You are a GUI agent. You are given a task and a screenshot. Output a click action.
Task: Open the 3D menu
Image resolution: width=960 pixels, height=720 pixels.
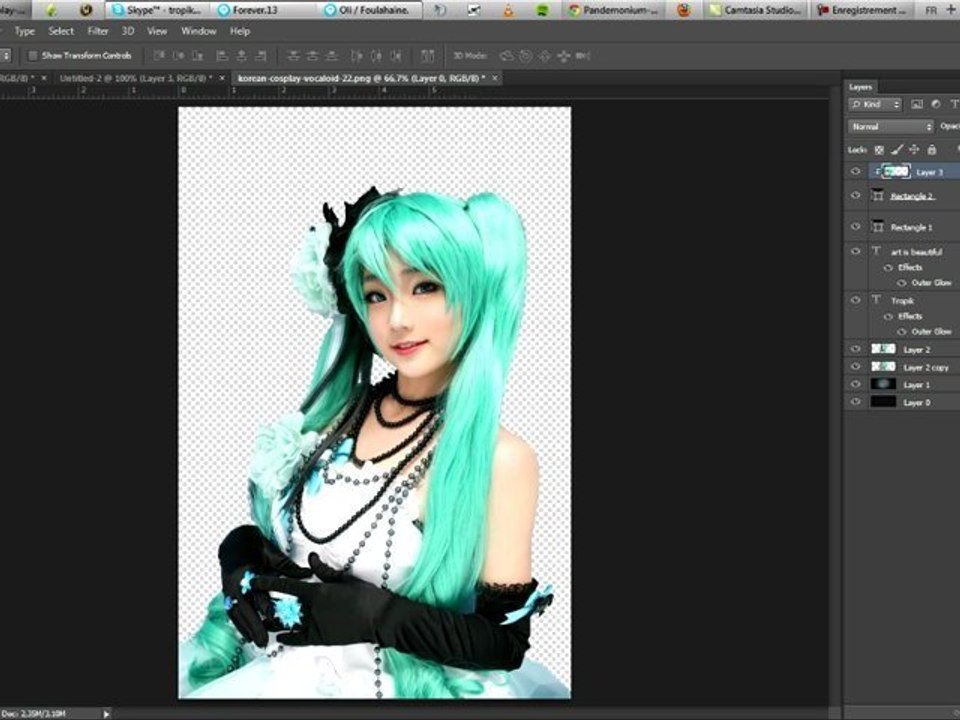pyautogui.click(x=127, y=31)
